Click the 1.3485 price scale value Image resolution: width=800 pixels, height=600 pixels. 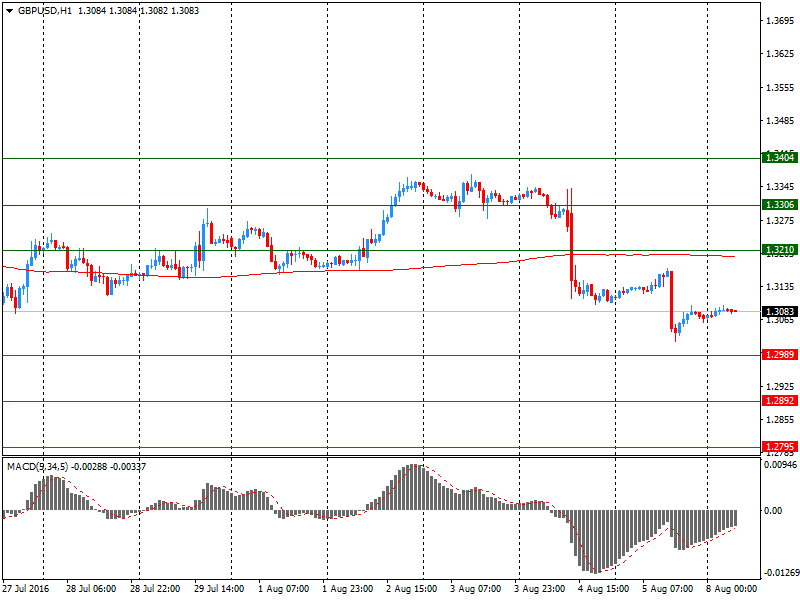(x=780, y=121)
